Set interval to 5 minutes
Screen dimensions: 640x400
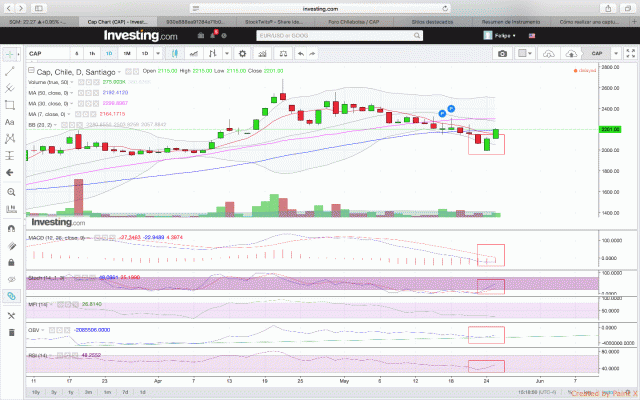[x=77, y=53]
